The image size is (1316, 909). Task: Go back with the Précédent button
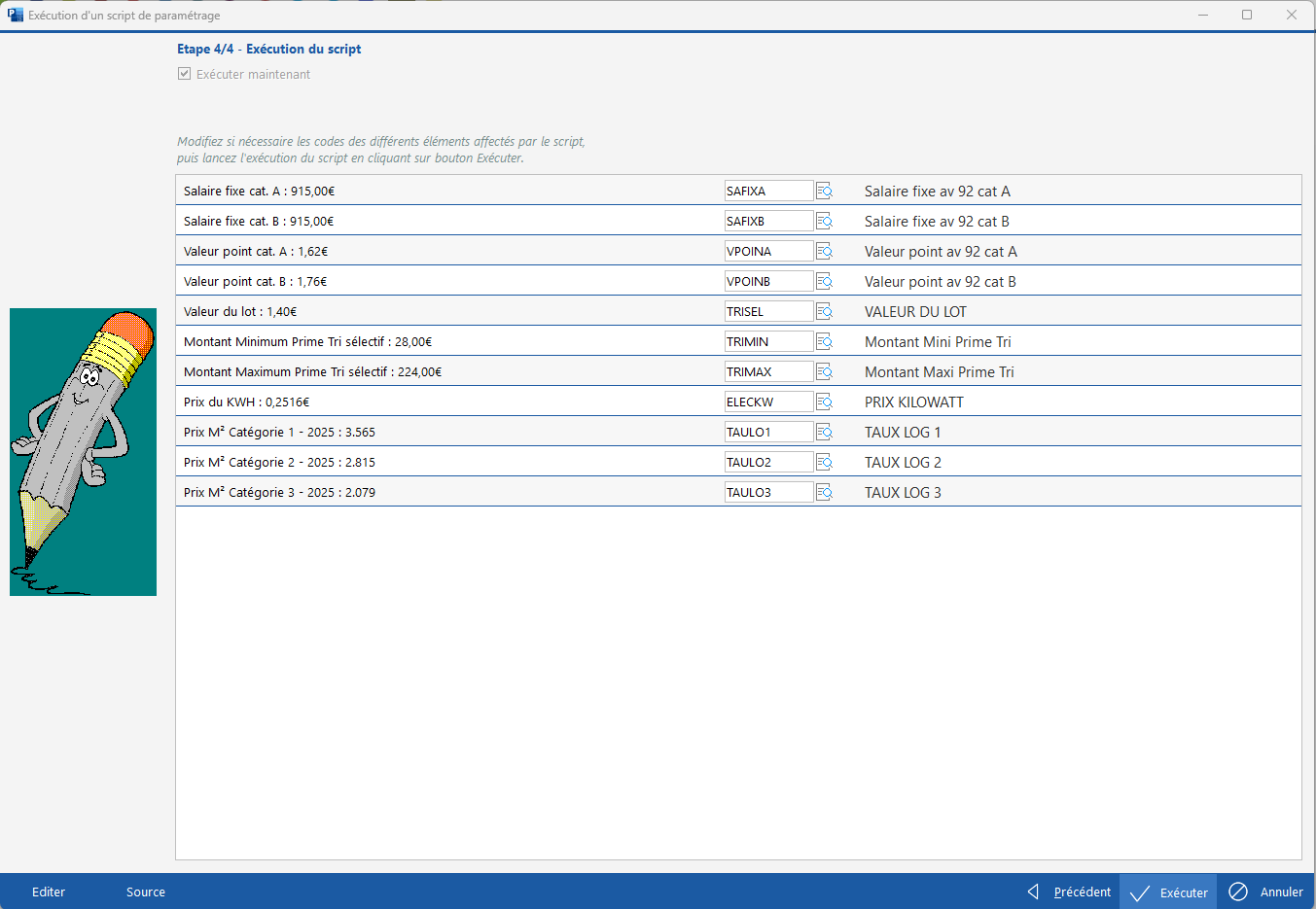1070,892
